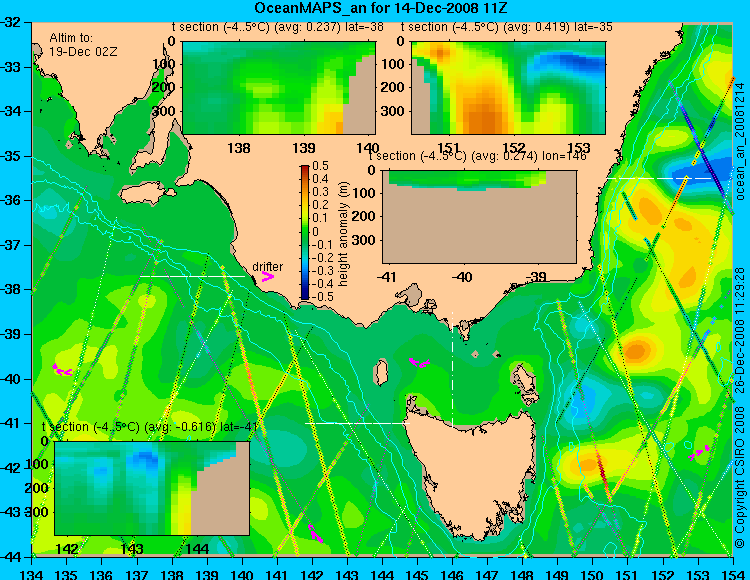This screenshot has width=750, height=580.
Task: Click the magenta drifter legend arrow
Action: [x=267, y=276]
